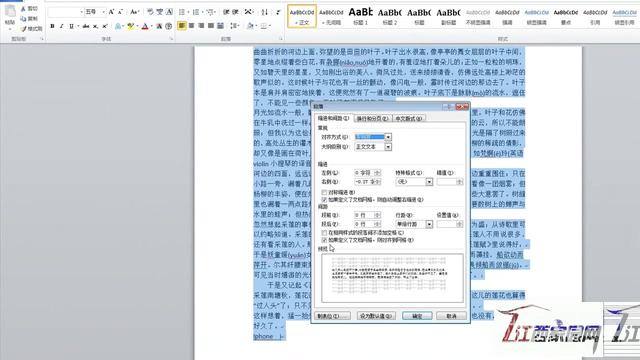Image resolution: width=640 pixels, height=360 pixels.
Task: Switch to the Asian Typography (中文版式) tab
Action: pos(409,118)
